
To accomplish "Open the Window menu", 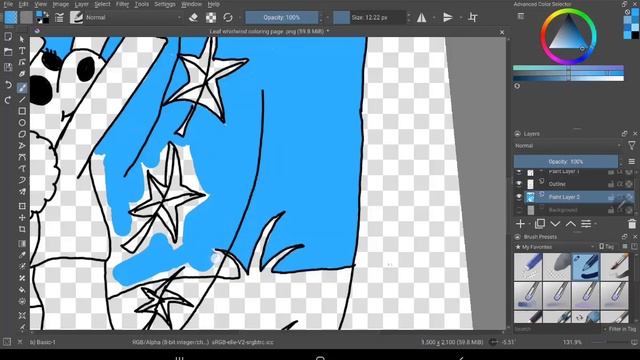I will point(191,4).
